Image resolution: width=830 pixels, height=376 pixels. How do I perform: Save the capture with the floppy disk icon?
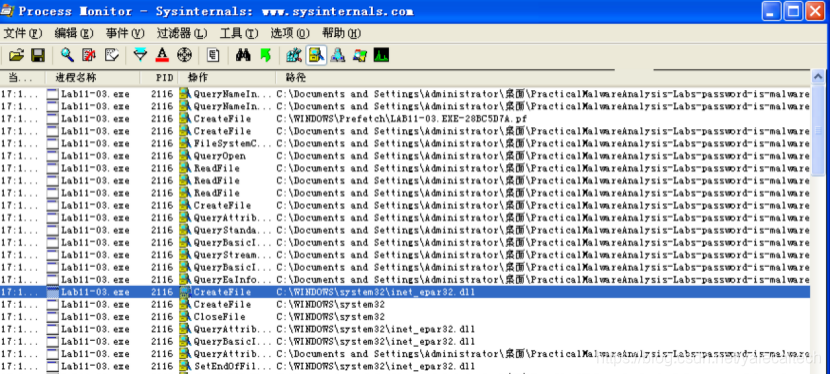(x=38, y=55)
